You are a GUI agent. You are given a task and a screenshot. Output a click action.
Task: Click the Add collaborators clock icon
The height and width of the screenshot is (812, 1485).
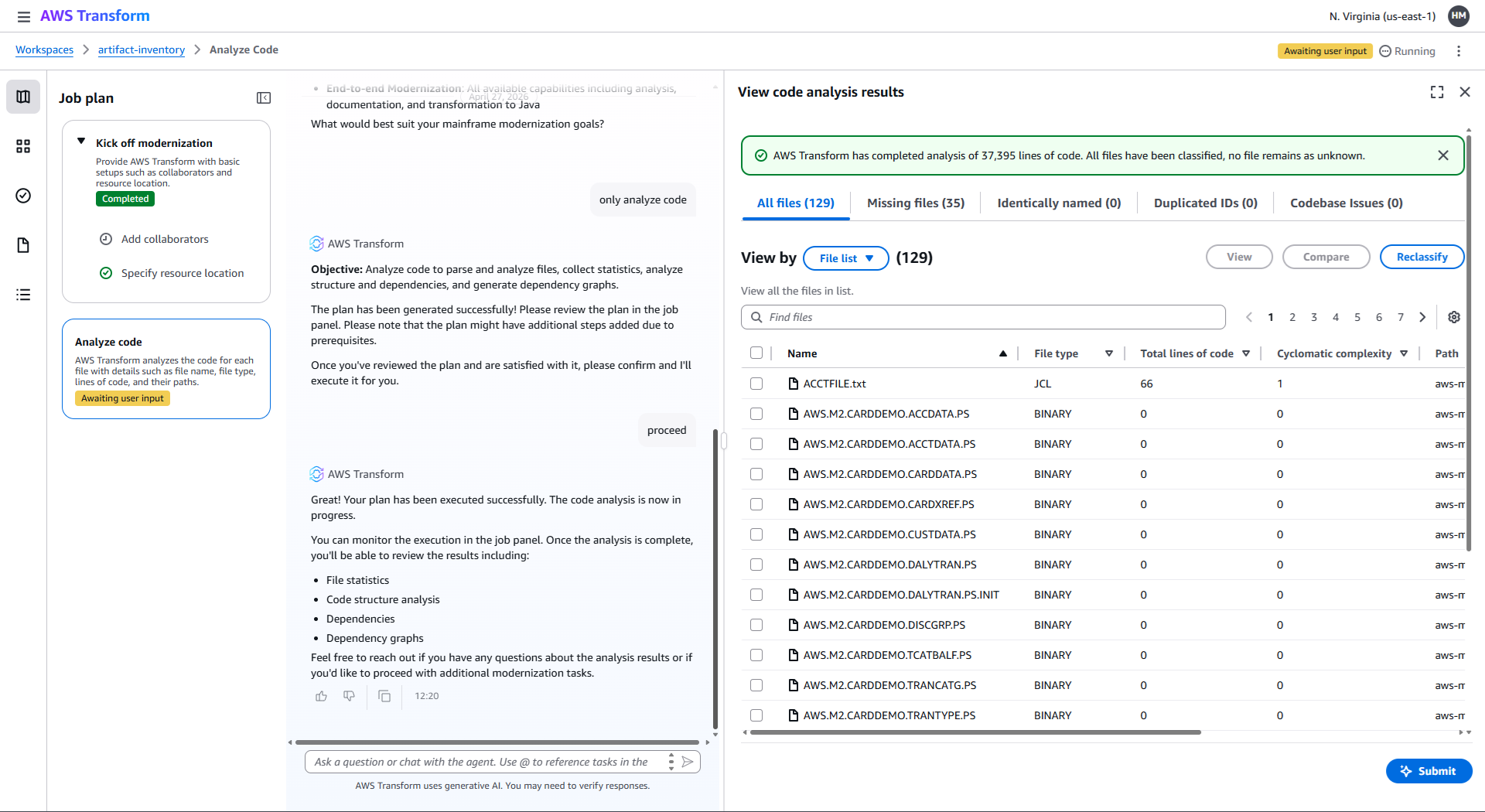(106, 239)
